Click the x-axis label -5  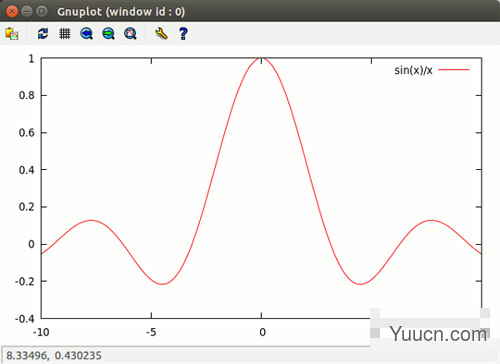pos(151,332)
